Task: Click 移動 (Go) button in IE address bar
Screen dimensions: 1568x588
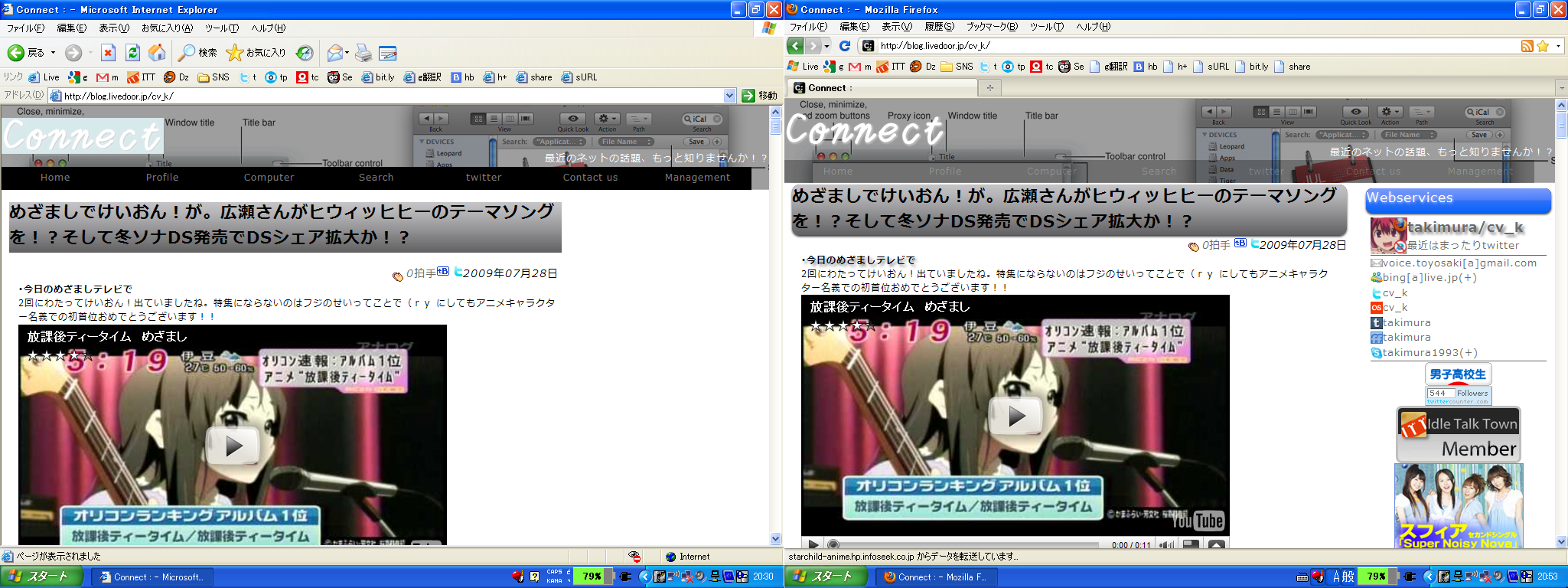Action: click(759, 96)
